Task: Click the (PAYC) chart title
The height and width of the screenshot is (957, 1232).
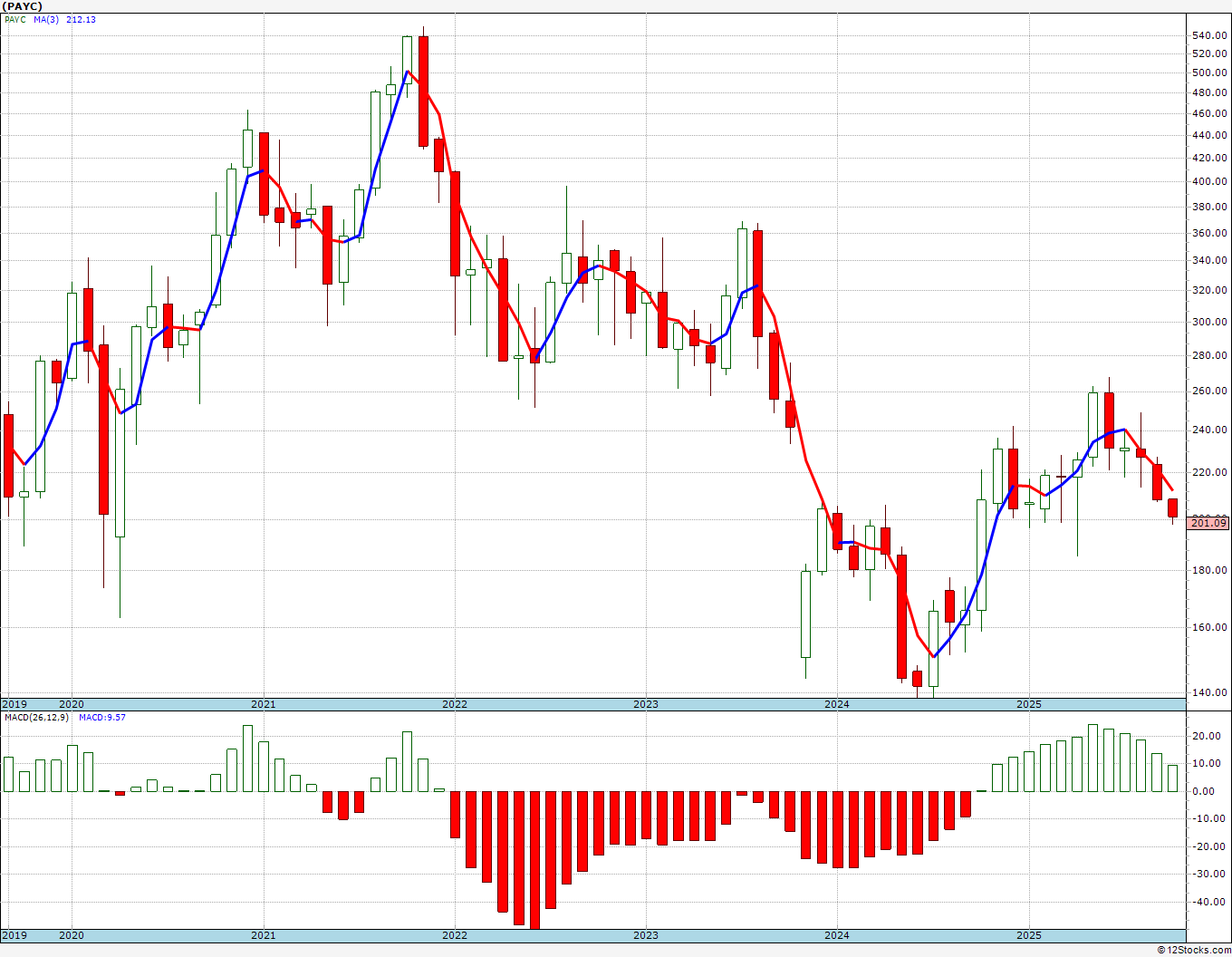Action: [23, 6]
